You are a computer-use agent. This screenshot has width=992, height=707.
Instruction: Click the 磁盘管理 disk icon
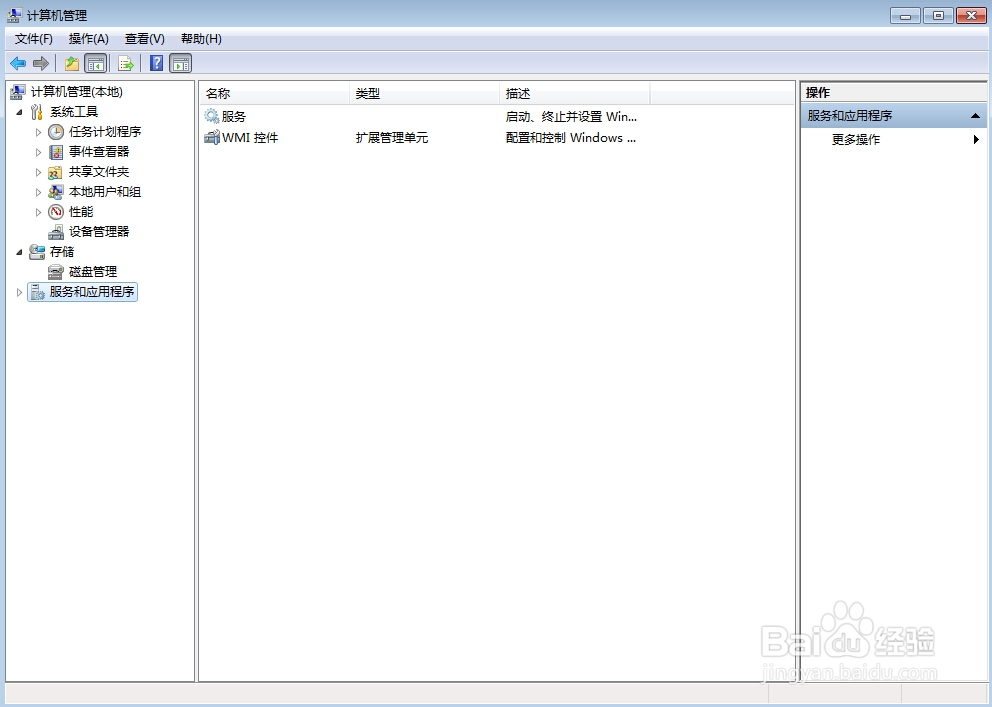(x=56, y=272)
